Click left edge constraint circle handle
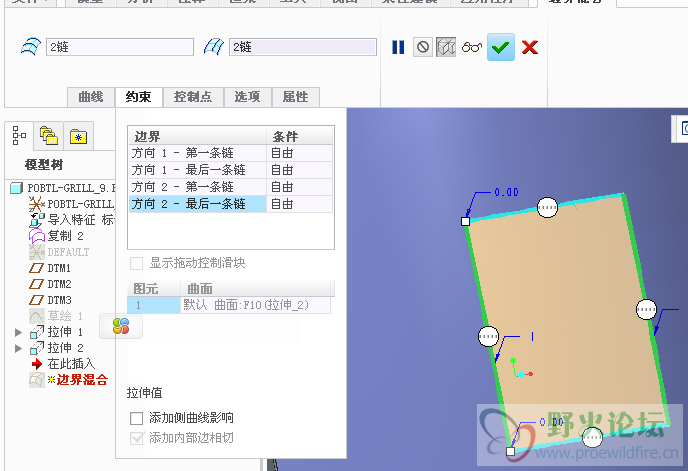 488,337
